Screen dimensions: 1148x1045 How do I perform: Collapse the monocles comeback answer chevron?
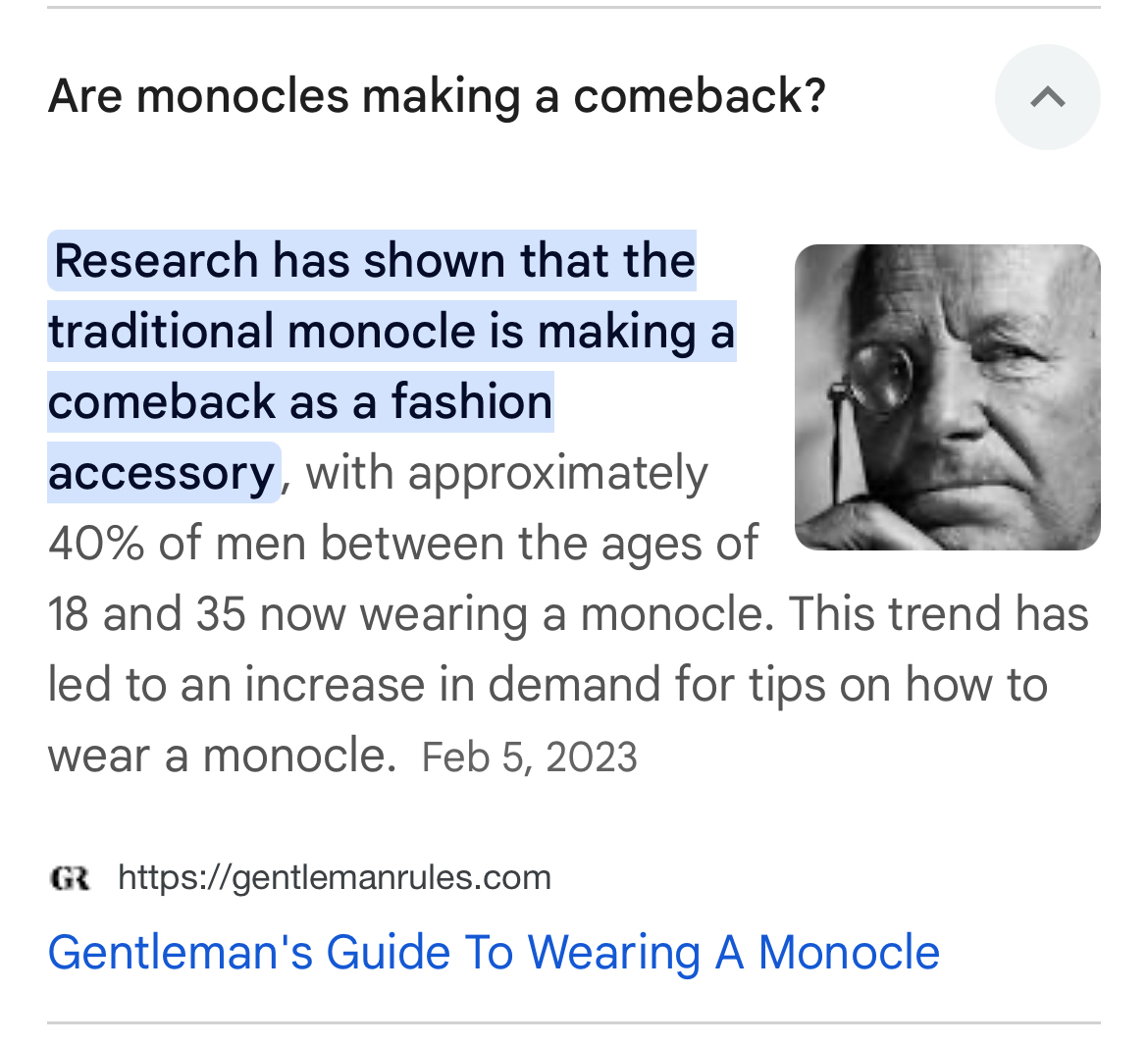point(1047,97)
